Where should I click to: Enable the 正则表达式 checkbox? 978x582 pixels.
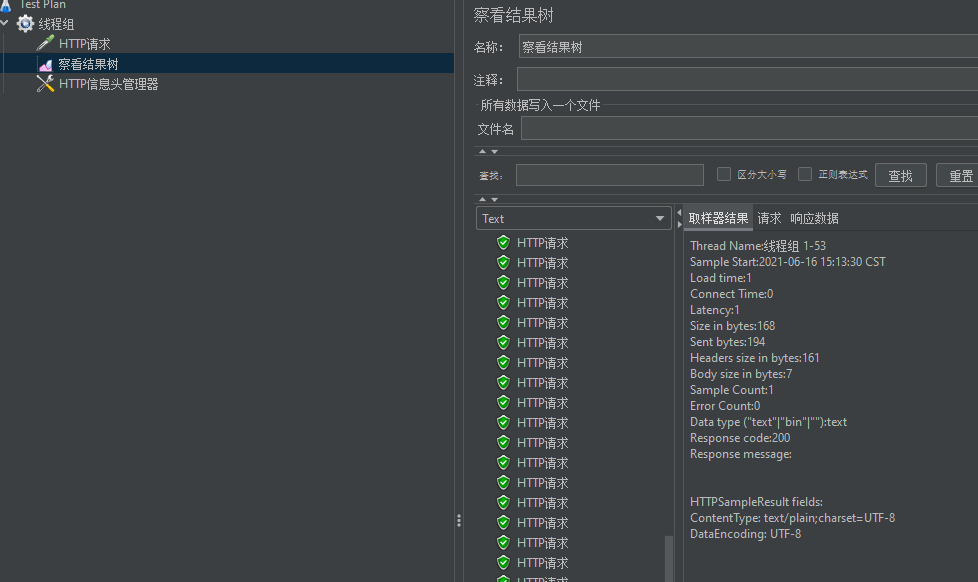(x=804, y=175)
